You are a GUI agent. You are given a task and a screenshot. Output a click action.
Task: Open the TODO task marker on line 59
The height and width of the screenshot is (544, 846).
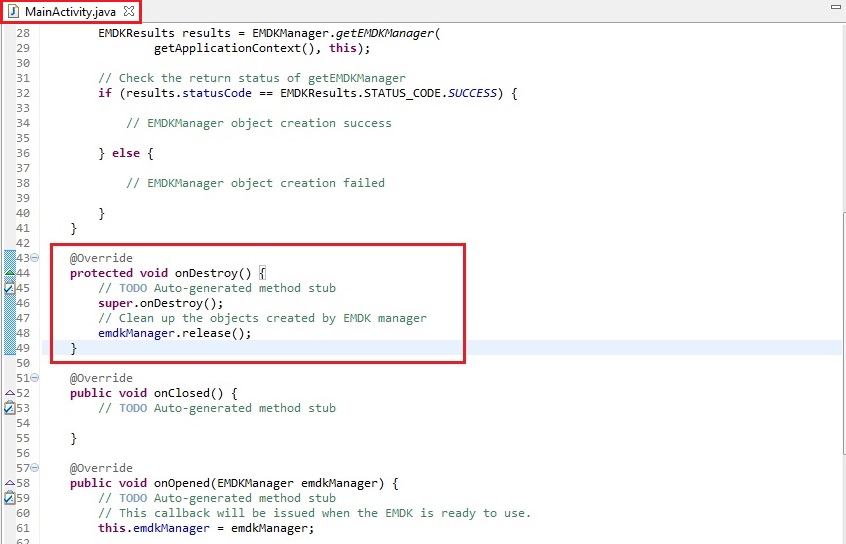(x=10, y=498)
